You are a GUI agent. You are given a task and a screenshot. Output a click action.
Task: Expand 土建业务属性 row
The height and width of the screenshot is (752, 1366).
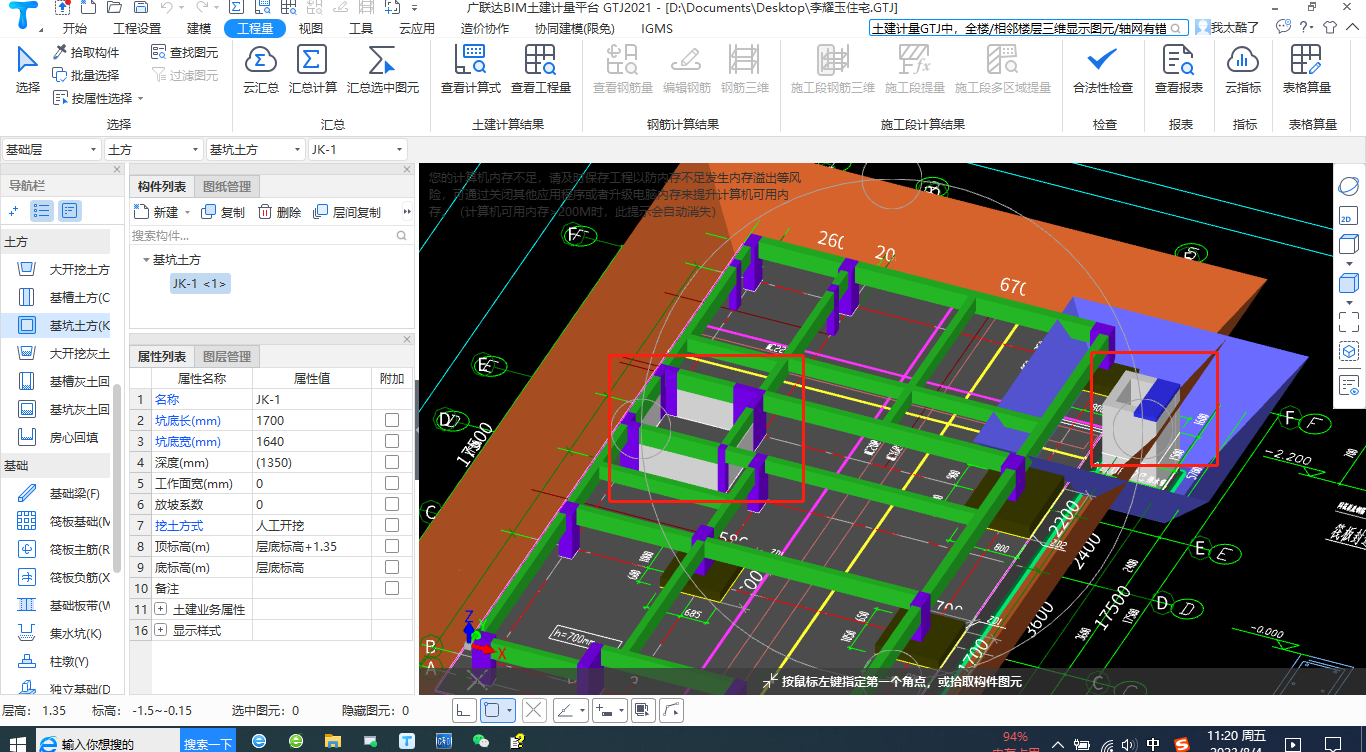pyautogui.click(x=161, y=609)
